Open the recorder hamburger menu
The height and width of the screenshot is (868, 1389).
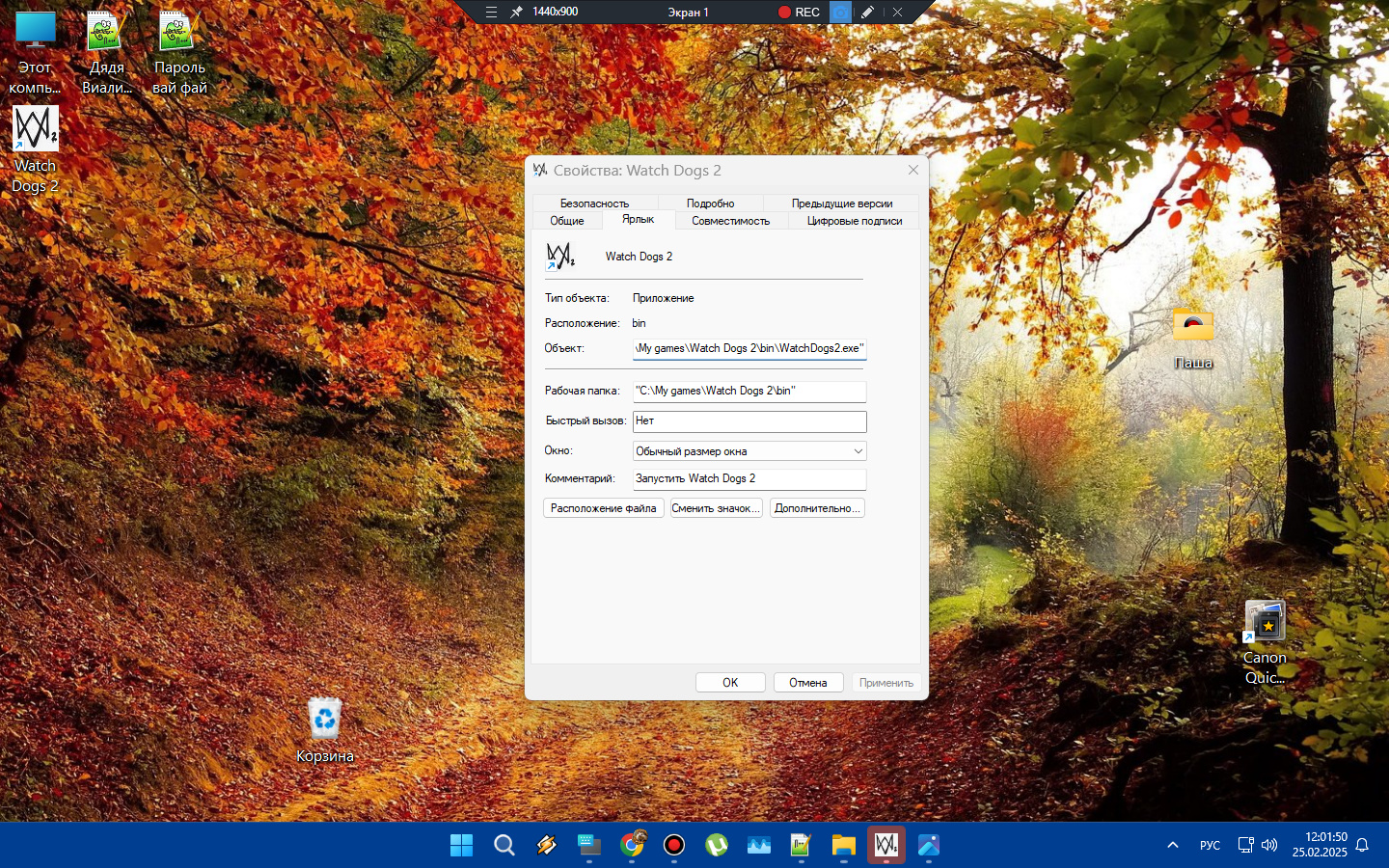click(x=491, y=13)
